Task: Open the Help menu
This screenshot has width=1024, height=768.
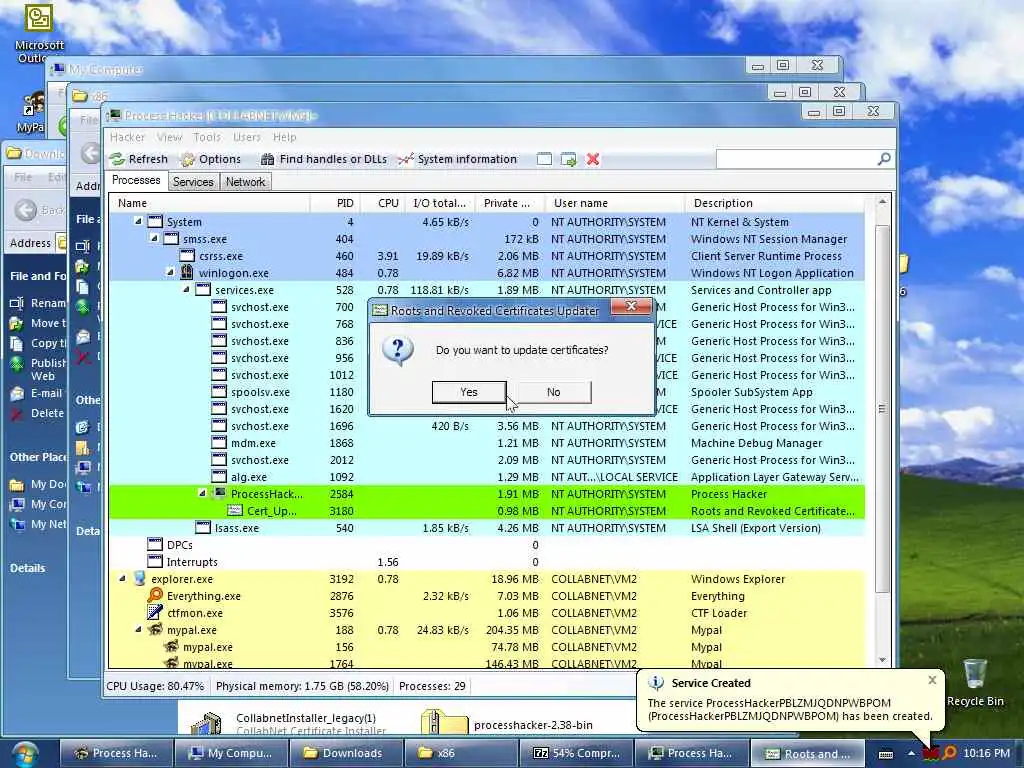Action: click(285, 137)
